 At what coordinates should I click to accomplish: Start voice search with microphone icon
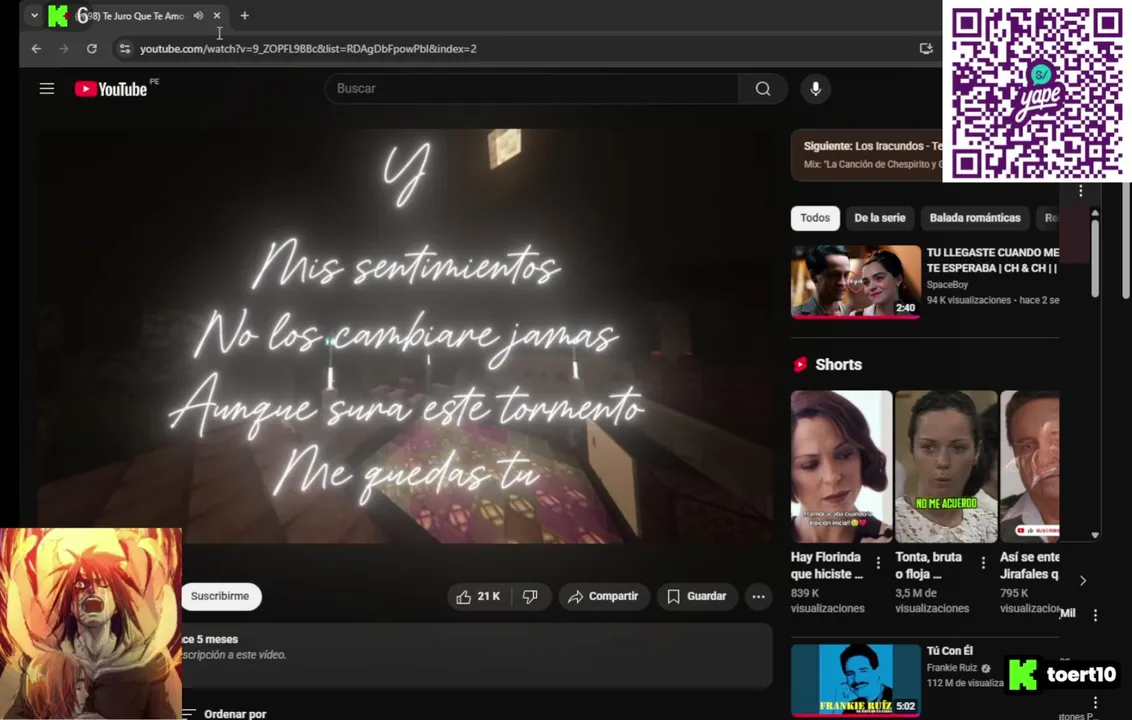[815, 89]
